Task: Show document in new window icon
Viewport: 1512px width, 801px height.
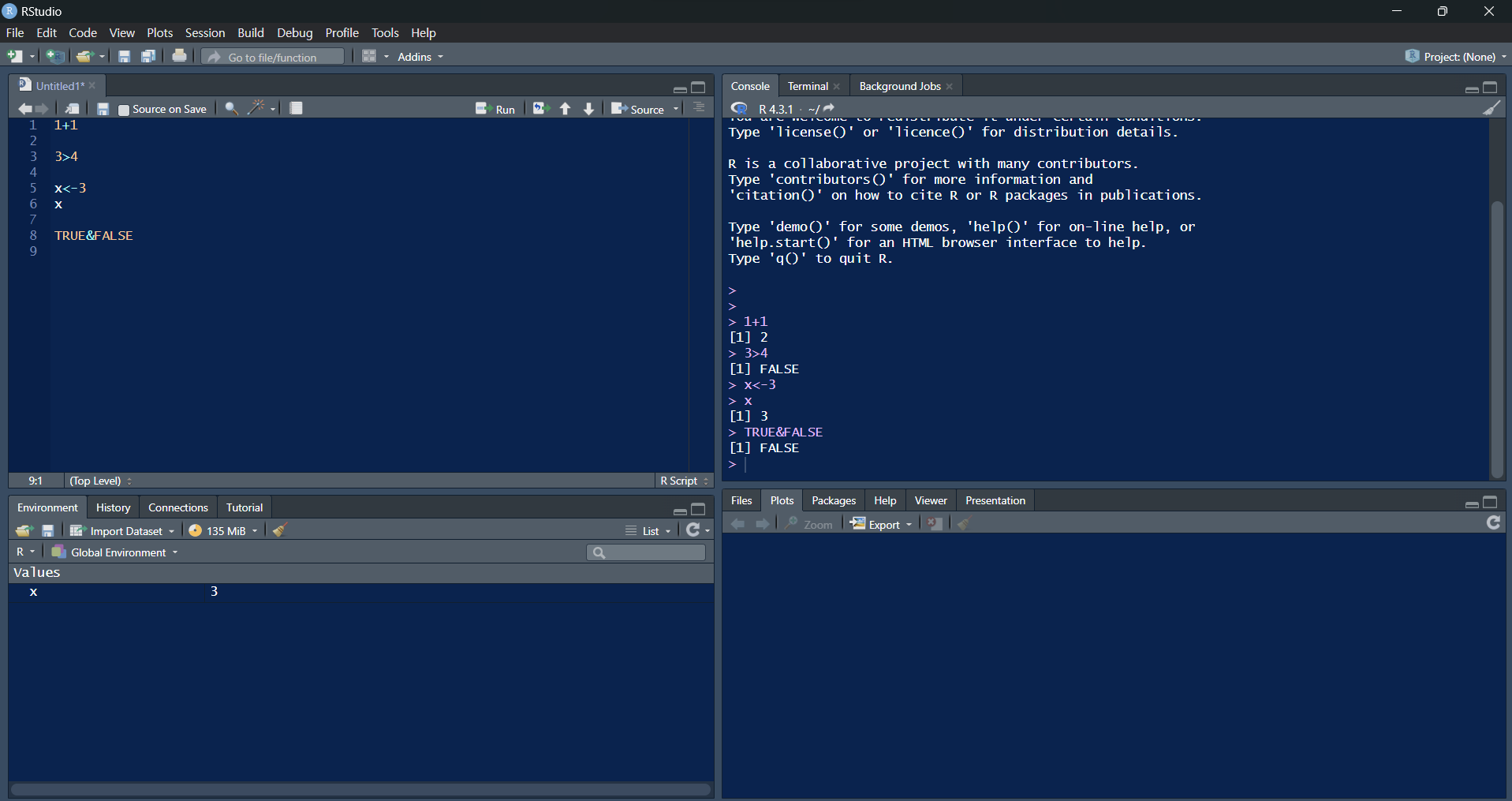Action: (x=72, y=109)
